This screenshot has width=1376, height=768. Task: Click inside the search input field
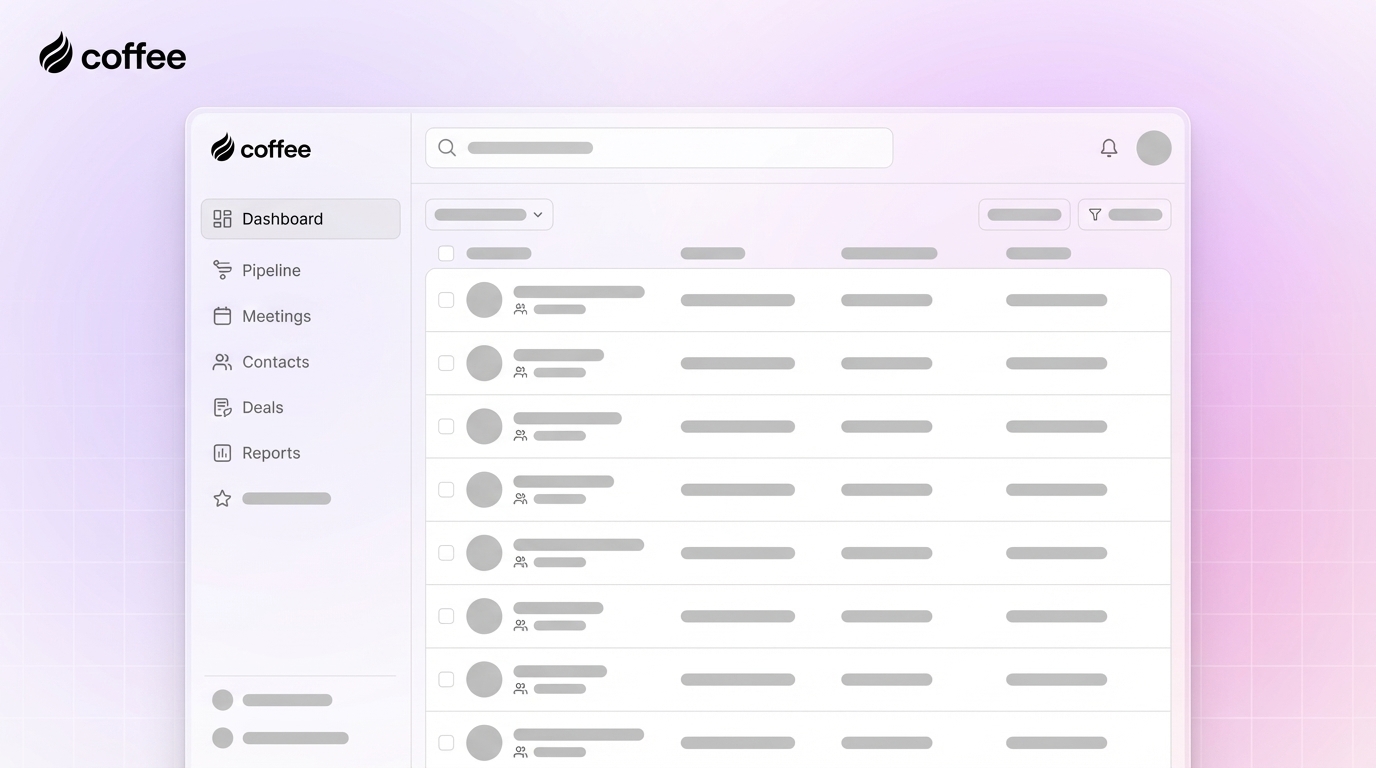(659, 148)
